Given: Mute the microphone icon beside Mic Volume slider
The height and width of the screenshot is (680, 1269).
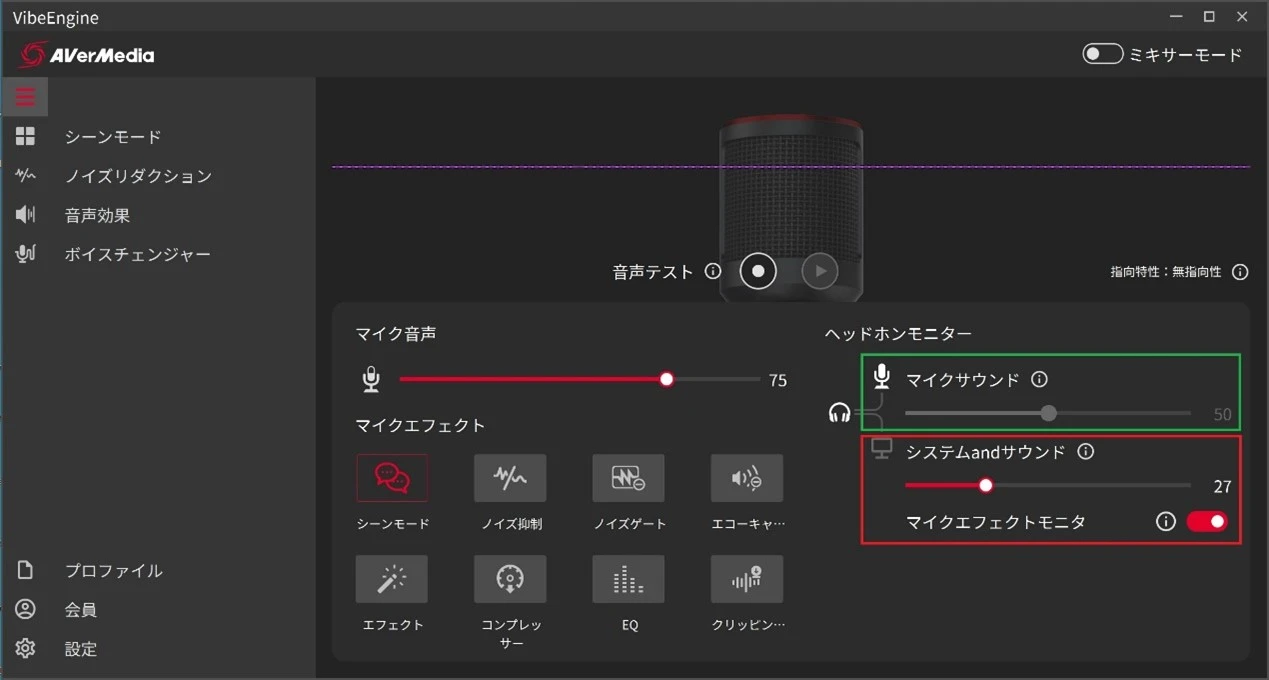Looking at the screenshot, I should coord(371,380).
